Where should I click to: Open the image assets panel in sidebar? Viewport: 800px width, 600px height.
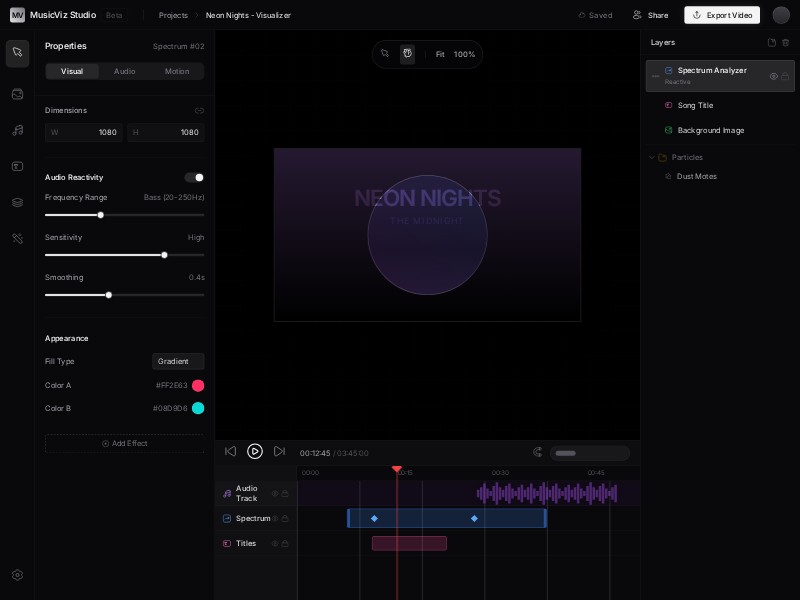coord(17,94)
